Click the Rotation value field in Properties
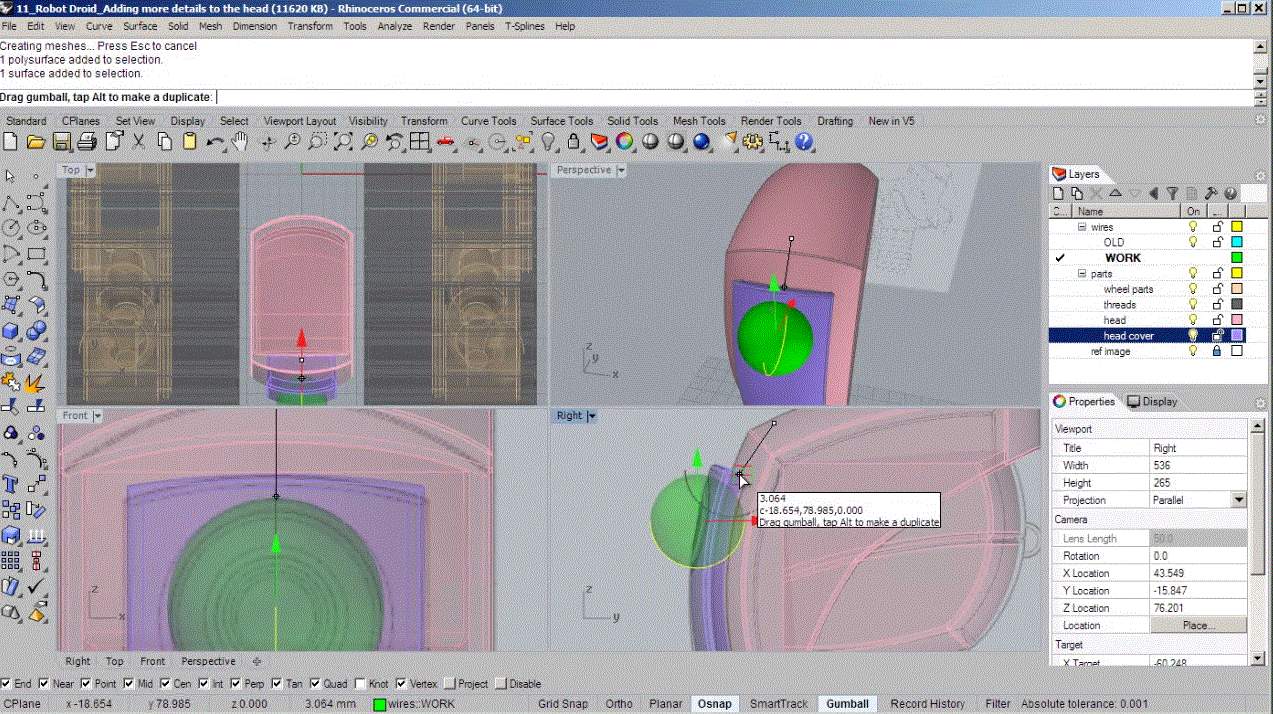Image resolution: width=1273 pixels, height=714 pixels. click(x=1198, y=555)
